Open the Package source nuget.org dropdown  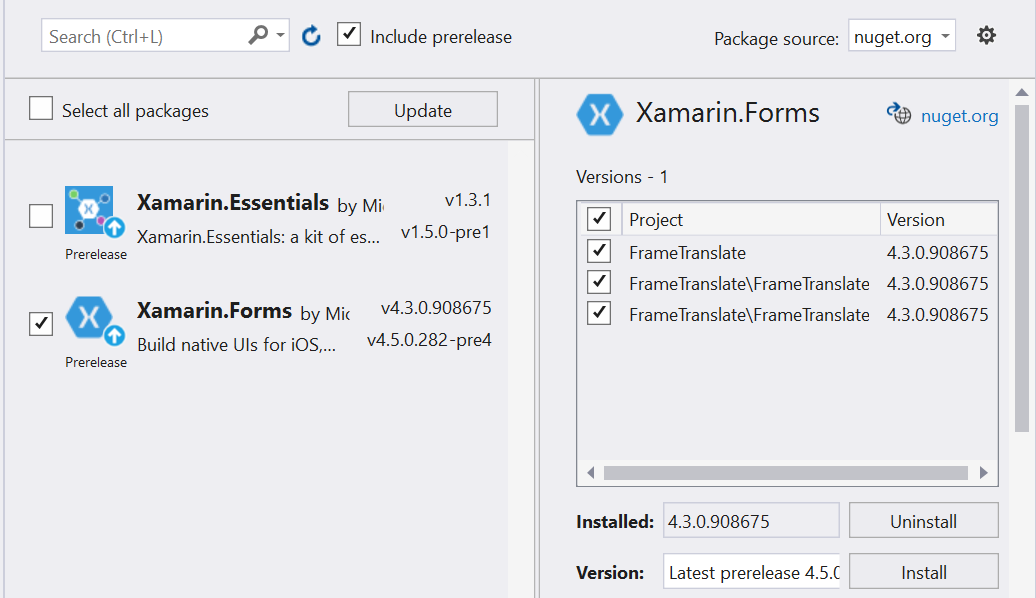901,36
